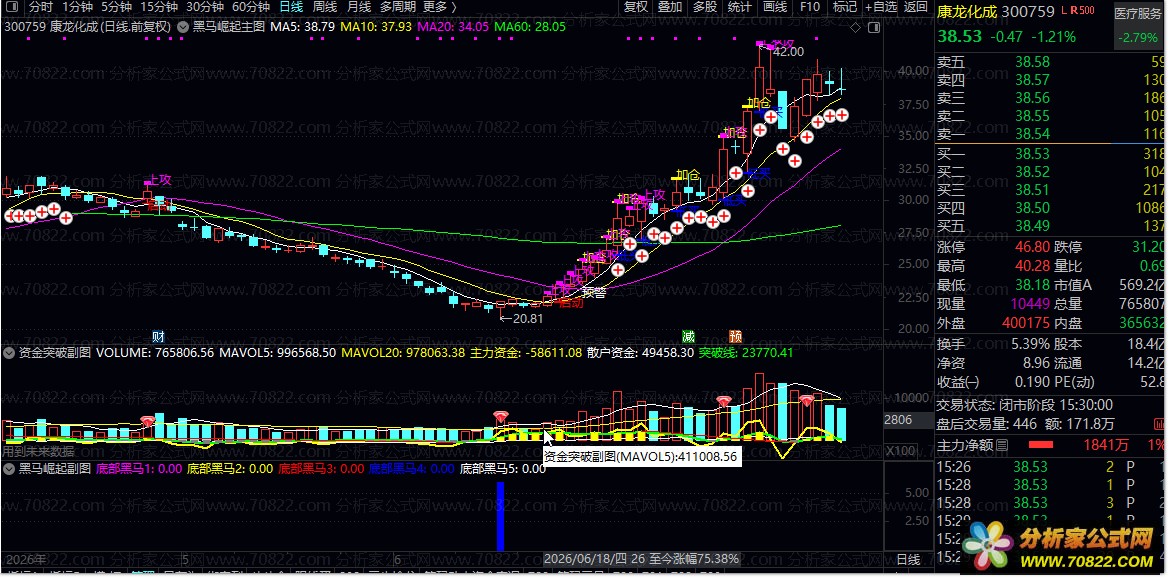Click the 统计 statistics button

point(739,7)
